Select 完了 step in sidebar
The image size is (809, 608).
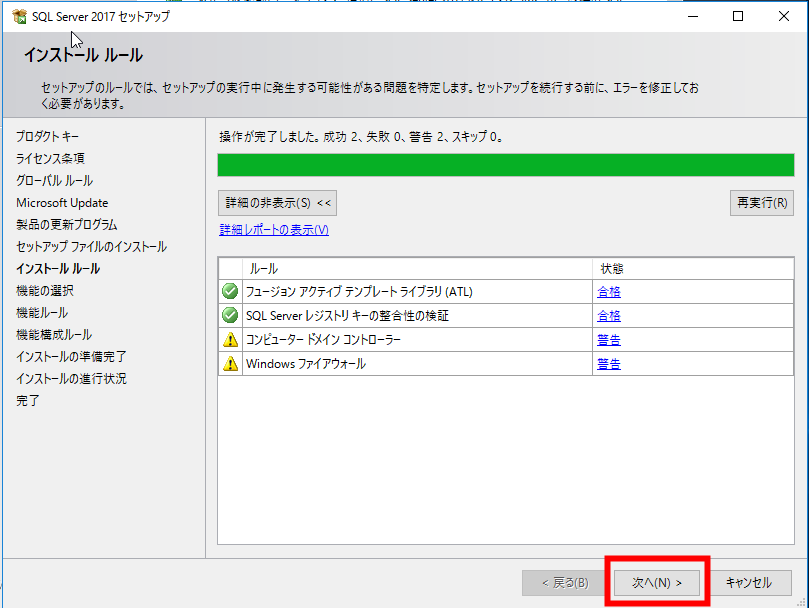pos(28,401)
